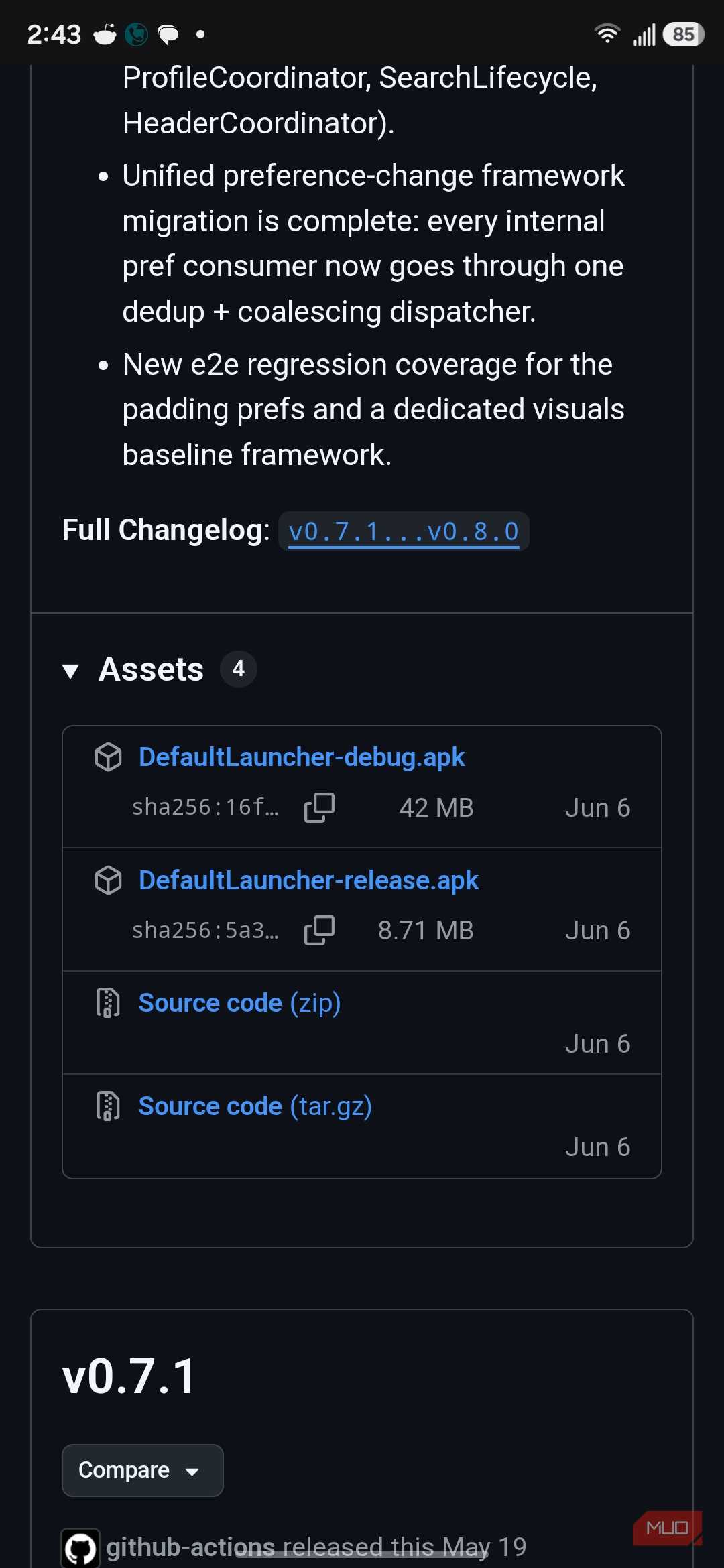724x1568 pixels.
Task: Tap the Reddit notification icon in status bar
Action: click(105, 34)
